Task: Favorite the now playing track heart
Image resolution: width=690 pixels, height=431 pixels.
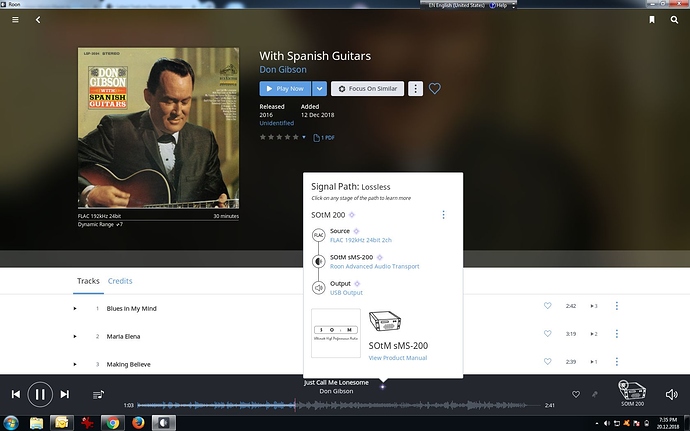Action: pyautogui.click(x=576, y=394)
